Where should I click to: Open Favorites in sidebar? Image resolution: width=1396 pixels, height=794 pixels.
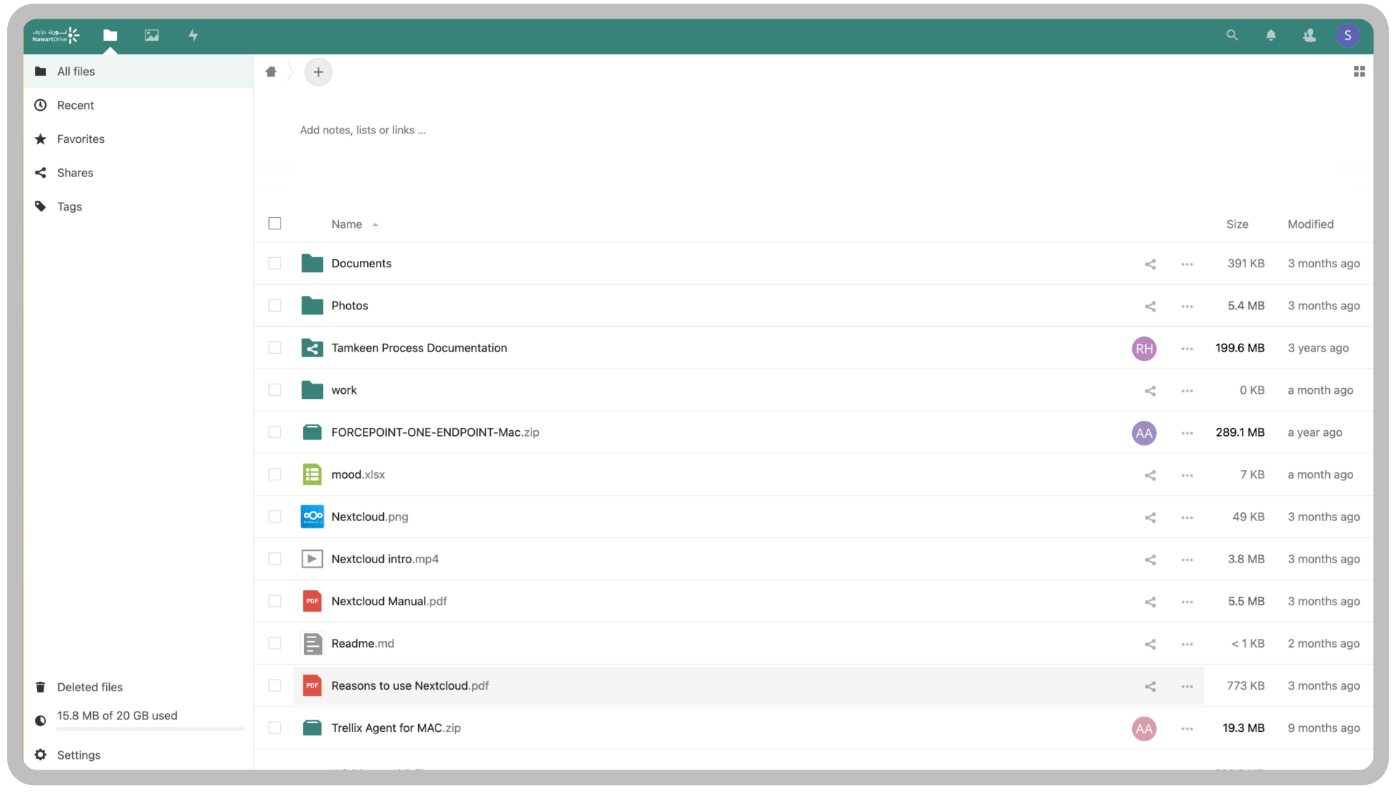tap(138, 139)
